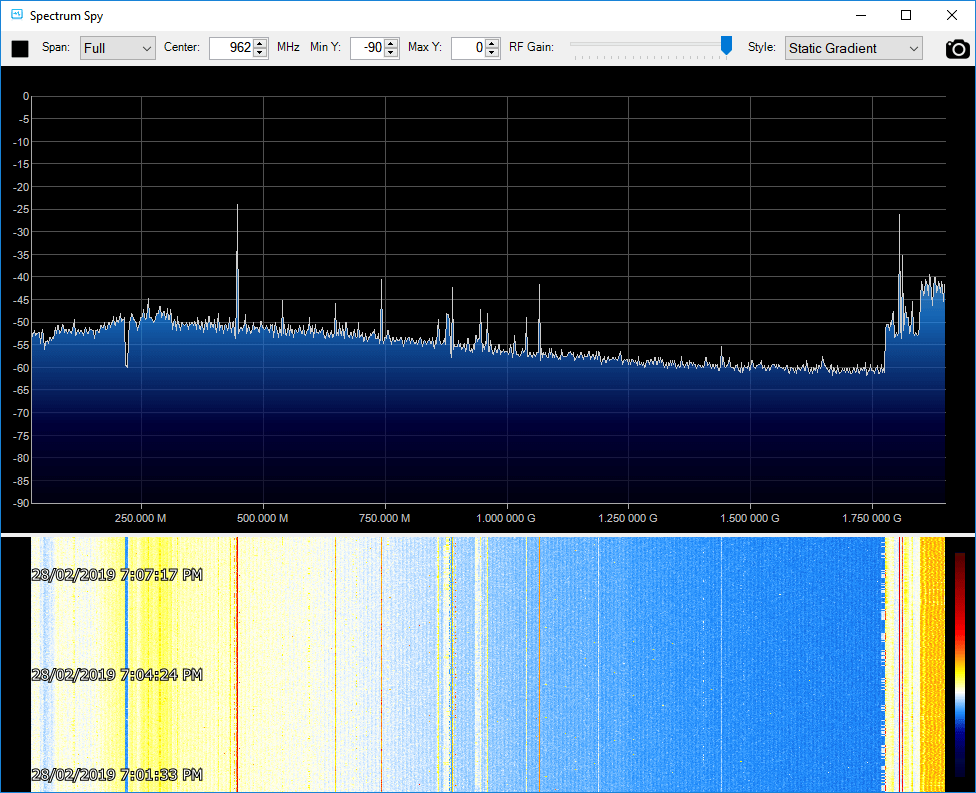Decrease Center frequency with down arrow
The height and width of the screenshot is (793, 976).
pos(260,53)
